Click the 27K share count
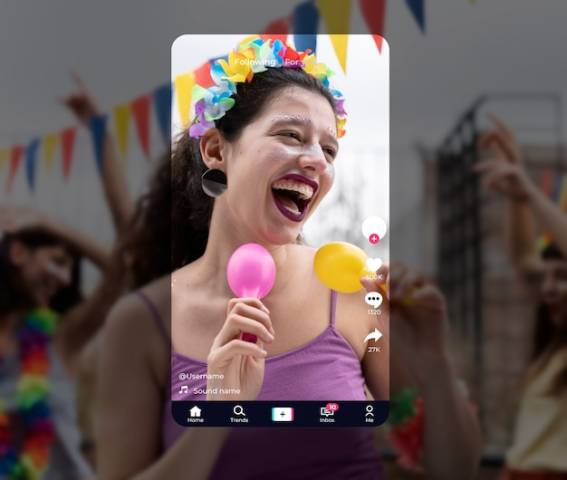 point(374,349)
